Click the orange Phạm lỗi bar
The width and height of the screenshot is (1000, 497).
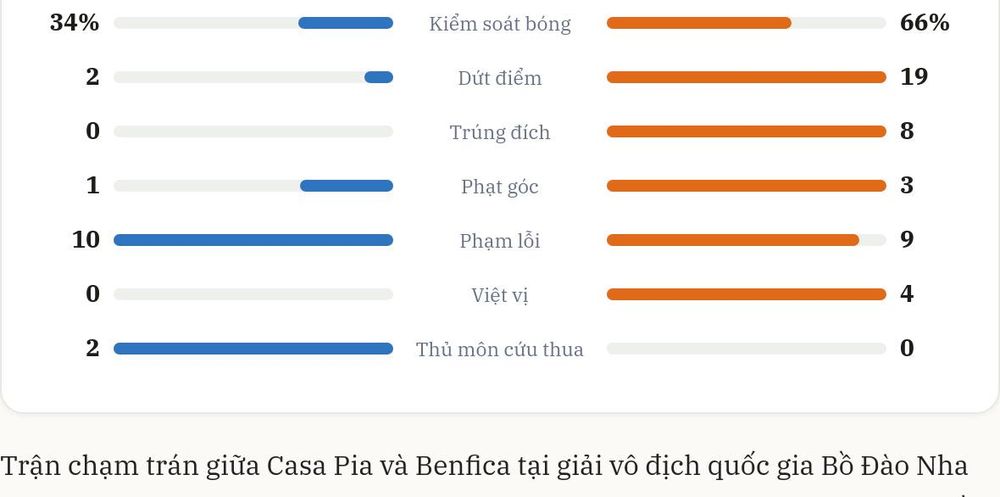coord(733,240)
